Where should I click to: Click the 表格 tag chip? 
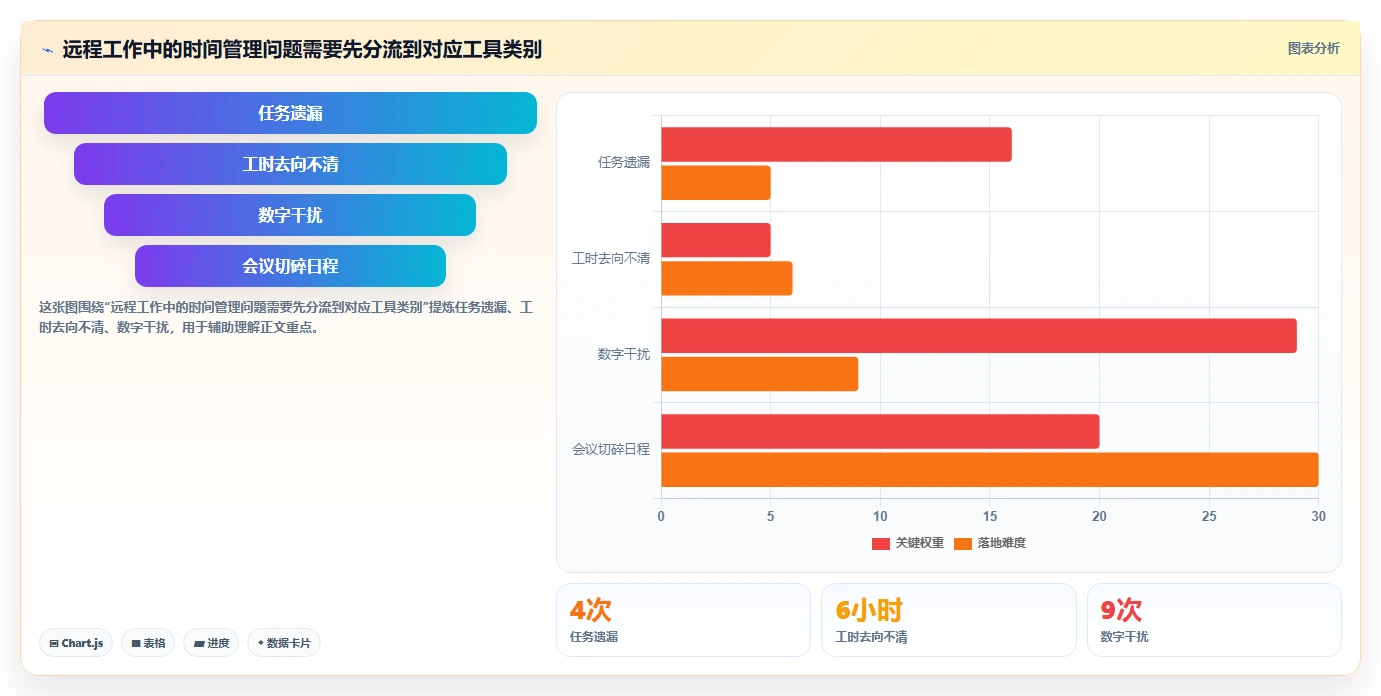click(148, 643)
